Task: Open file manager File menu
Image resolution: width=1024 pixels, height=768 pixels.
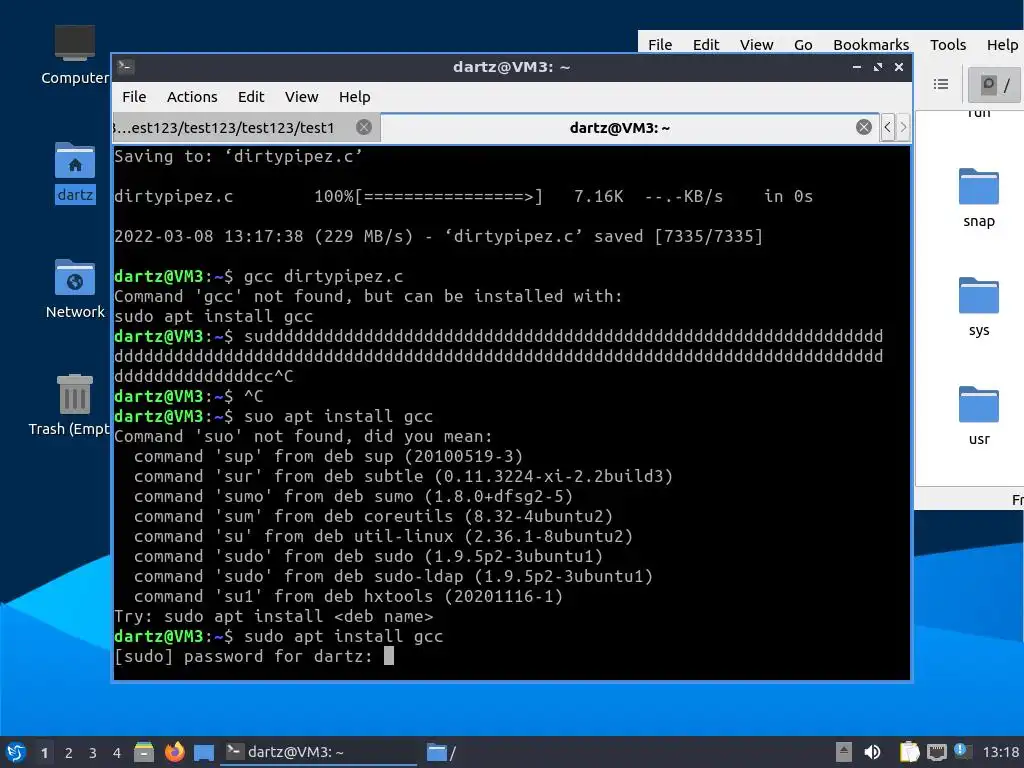Action: pyautogui.click(x=660, y=44)
